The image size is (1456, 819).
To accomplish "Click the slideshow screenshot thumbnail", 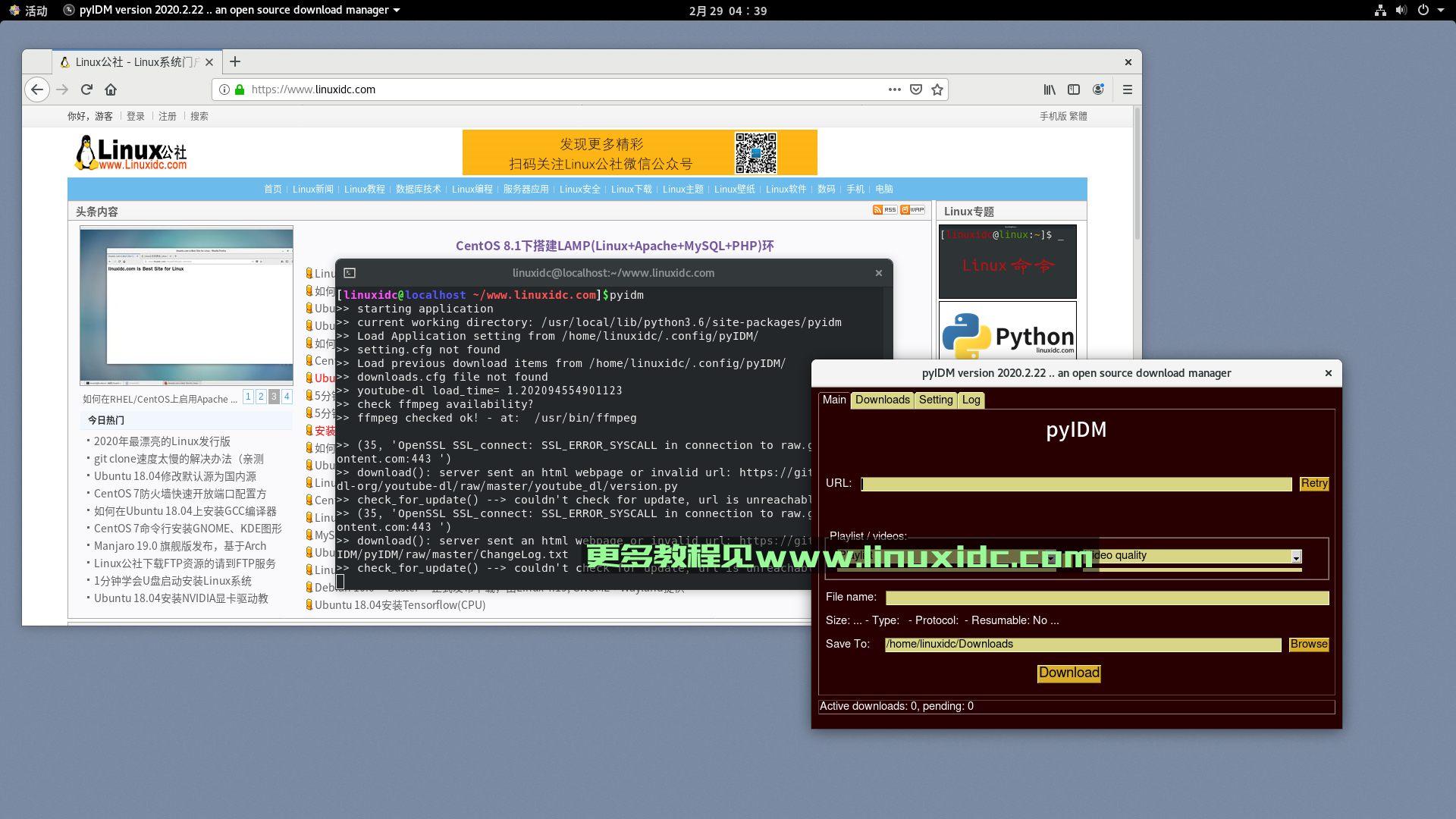I will pyautogui.click(x=187, y=306).
